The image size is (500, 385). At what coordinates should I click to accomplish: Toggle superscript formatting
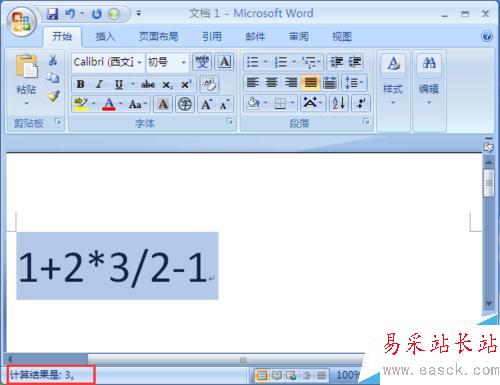pos(186,84)
